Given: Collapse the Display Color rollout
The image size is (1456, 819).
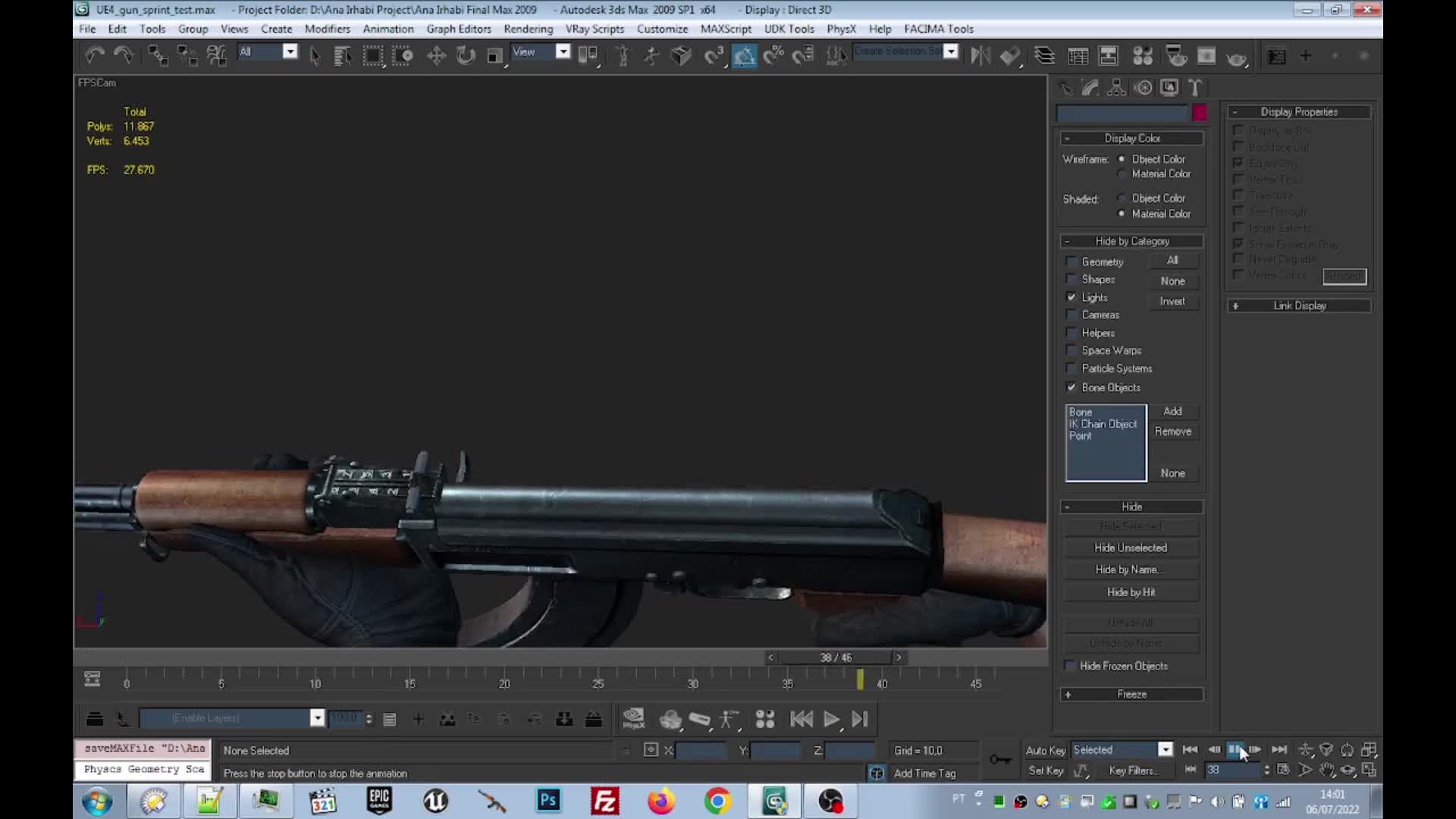Looking at the screenshot, I should click(x=1068, y=138).
